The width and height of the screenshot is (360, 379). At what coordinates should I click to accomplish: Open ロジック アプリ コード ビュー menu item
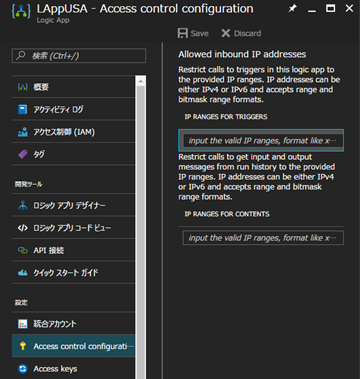(73, 228)
